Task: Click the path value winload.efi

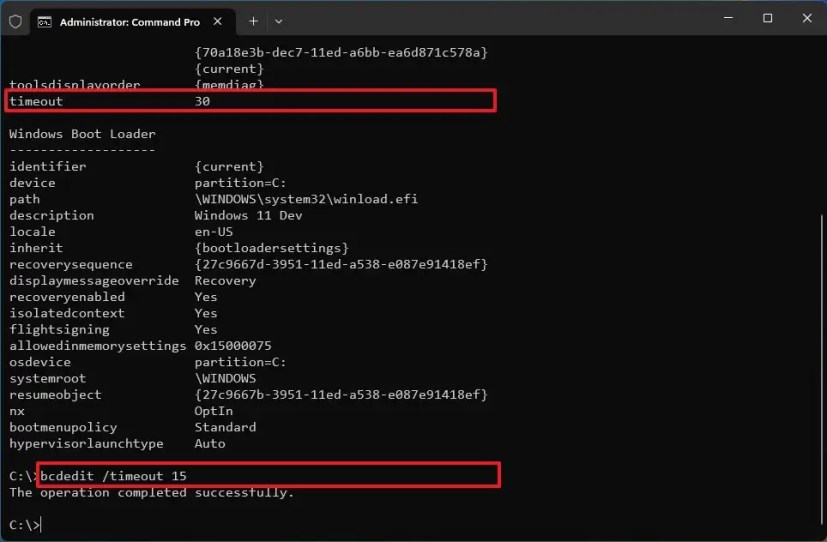Action: click(x=306, y=199)
